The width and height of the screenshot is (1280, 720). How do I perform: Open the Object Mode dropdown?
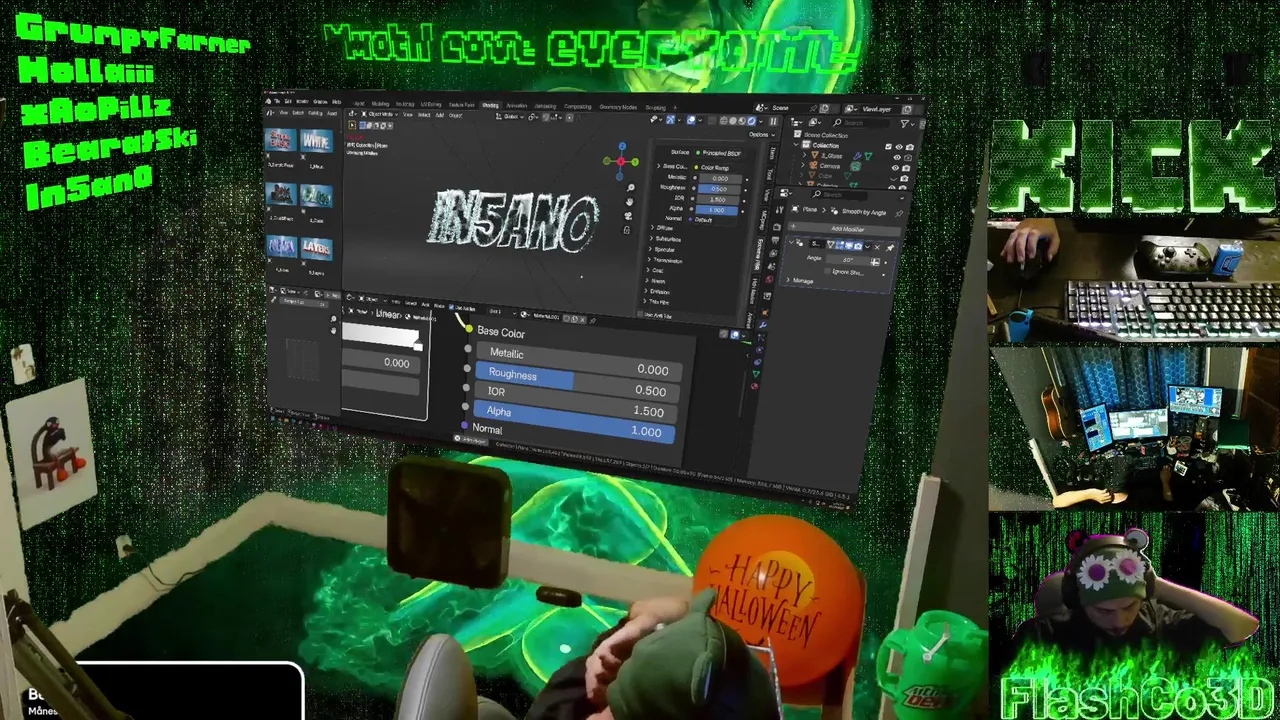tap(379, 114)
